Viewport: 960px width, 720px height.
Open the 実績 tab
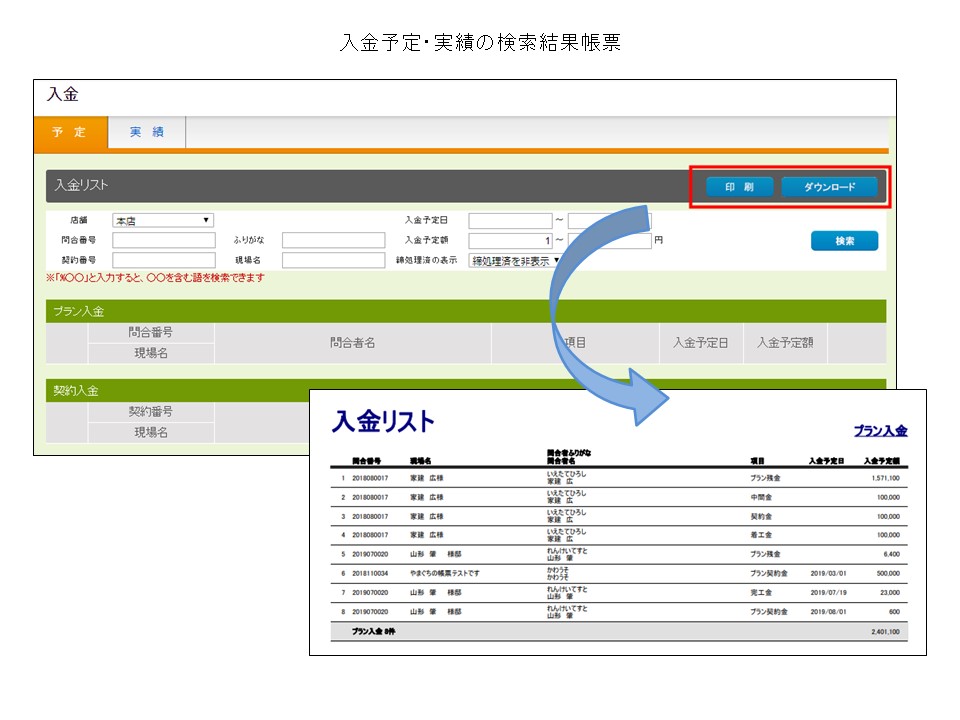pos(146,133)
